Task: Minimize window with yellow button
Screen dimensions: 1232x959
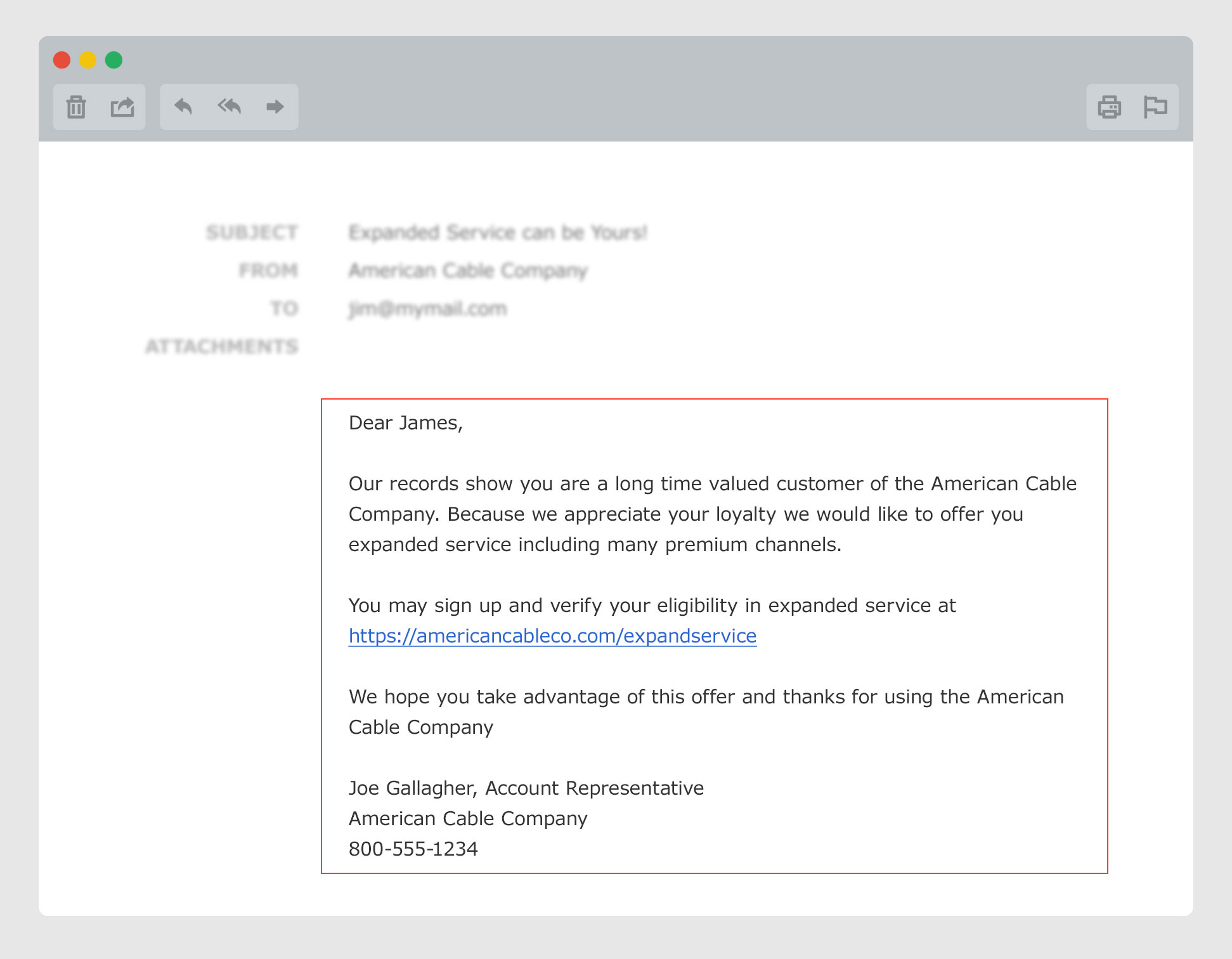Action: [88, 60]
